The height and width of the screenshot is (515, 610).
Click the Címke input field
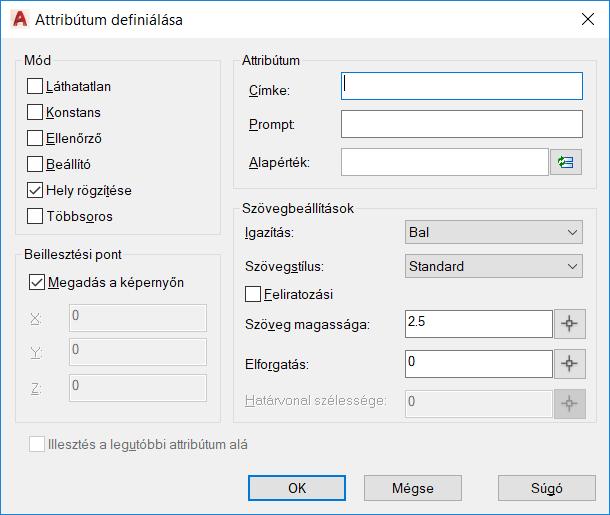462,86
